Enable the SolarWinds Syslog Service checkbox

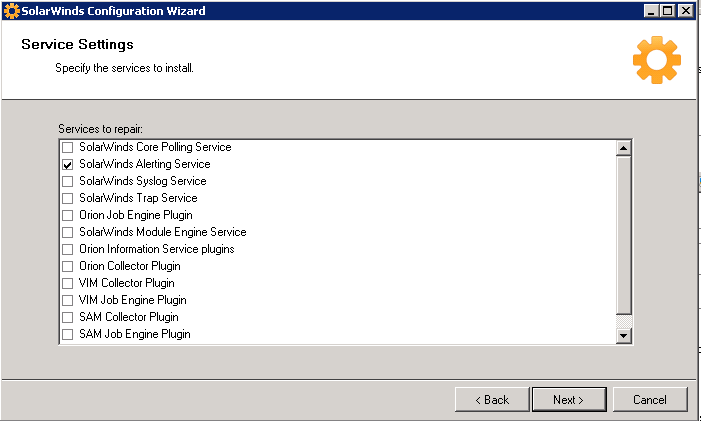(68, 181)
